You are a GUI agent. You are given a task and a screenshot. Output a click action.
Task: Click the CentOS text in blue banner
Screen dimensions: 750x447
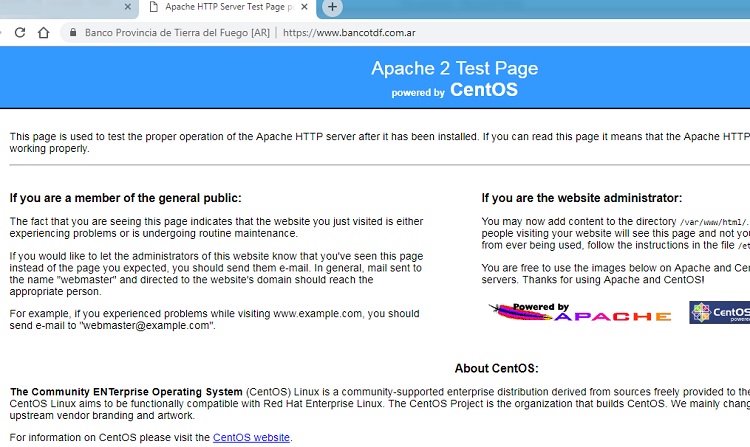click(484, 90)
